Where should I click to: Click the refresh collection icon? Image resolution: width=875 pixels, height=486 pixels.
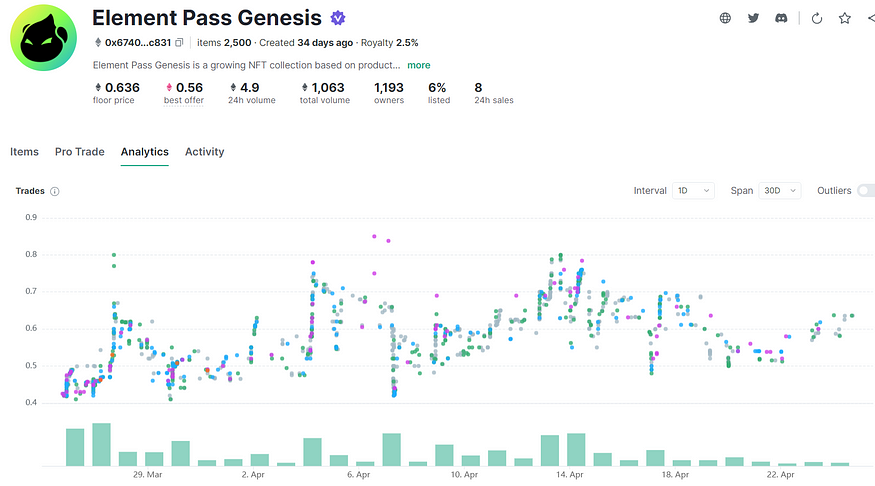(x=817, y=18)
